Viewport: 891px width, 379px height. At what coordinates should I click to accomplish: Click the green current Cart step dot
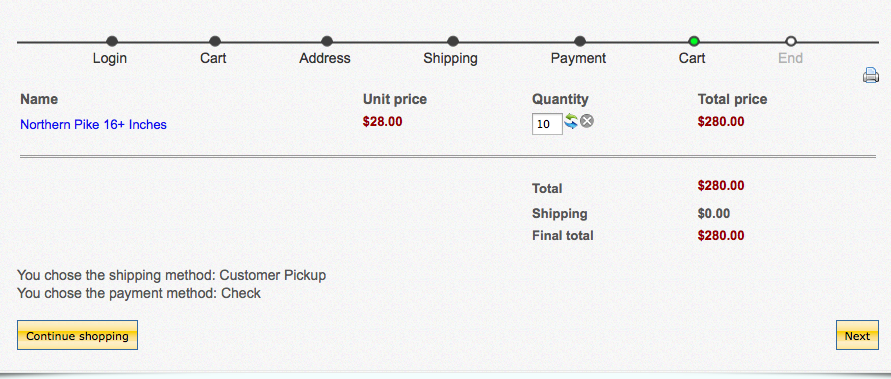coord(694,41)
